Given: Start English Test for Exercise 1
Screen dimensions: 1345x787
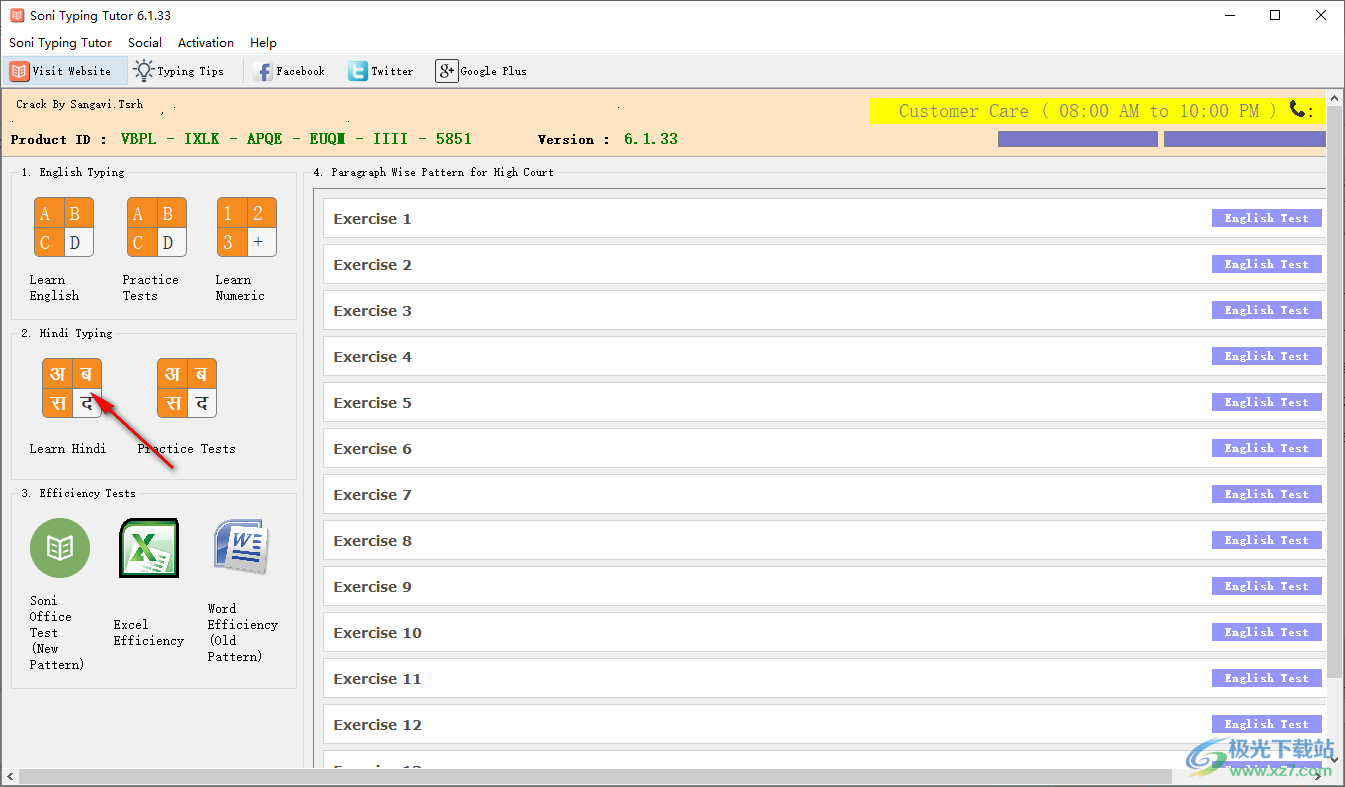Looking at the screenshot, I should pyautogui.click(x=1266, y=218).
